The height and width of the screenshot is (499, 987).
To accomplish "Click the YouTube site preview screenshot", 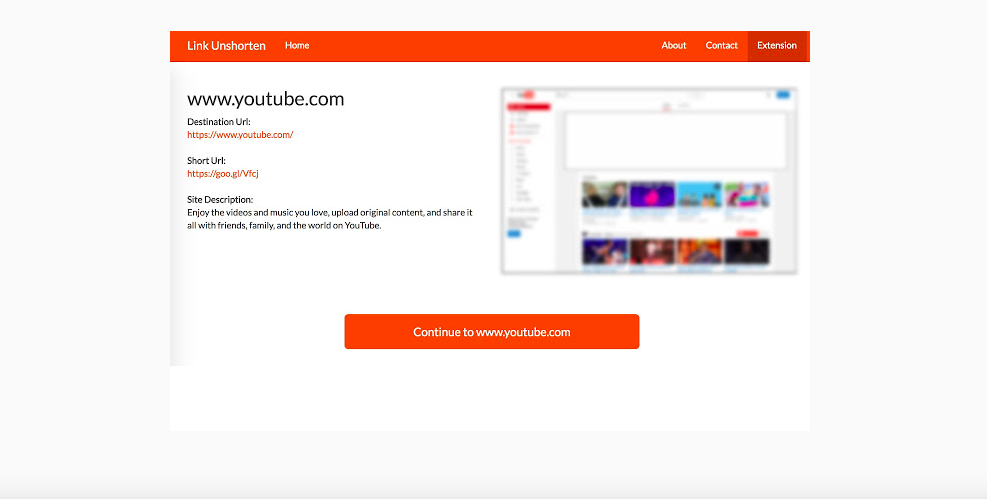I will (649, 180).
